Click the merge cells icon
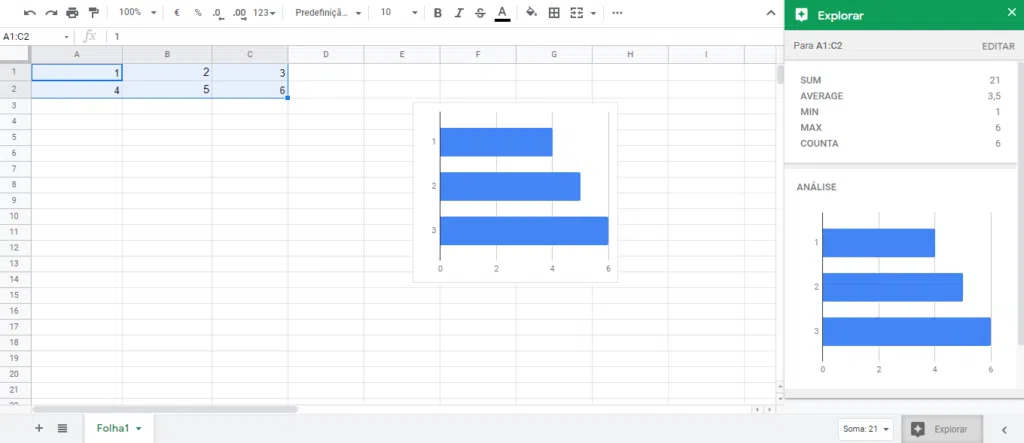 (x=576, y=12)
